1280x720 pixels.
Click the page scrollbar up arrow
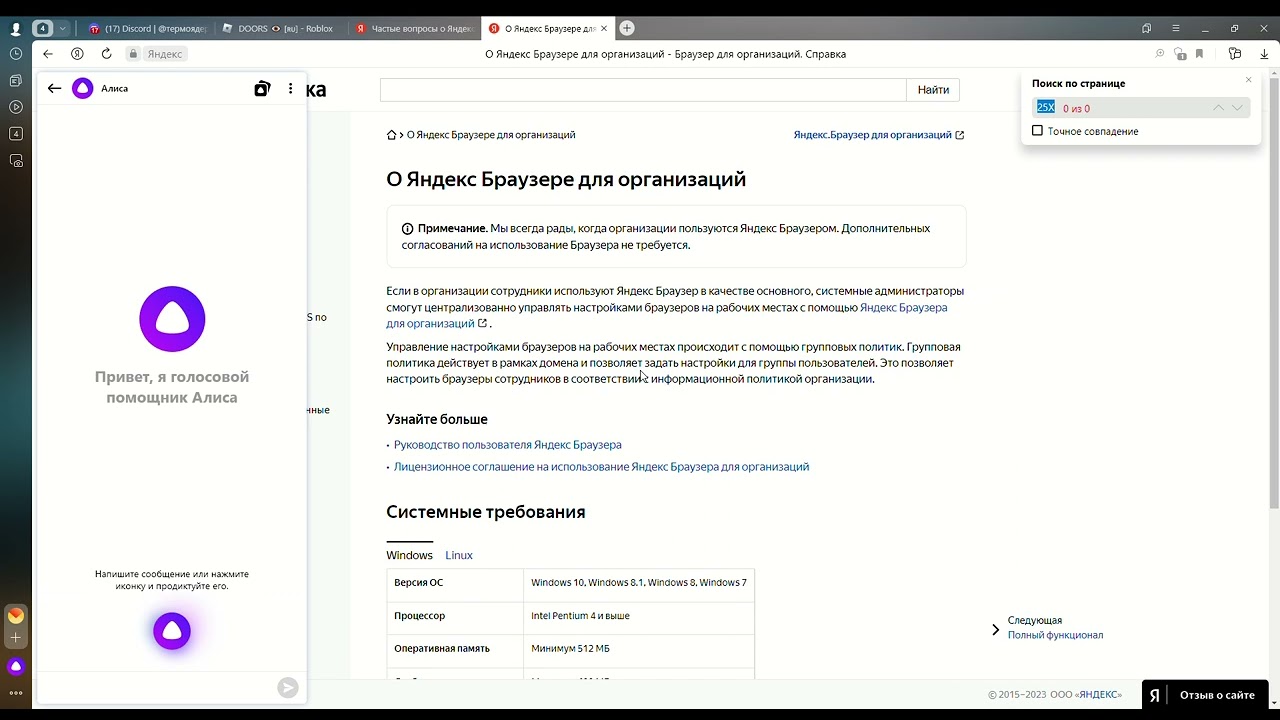tap(1274, 75)
